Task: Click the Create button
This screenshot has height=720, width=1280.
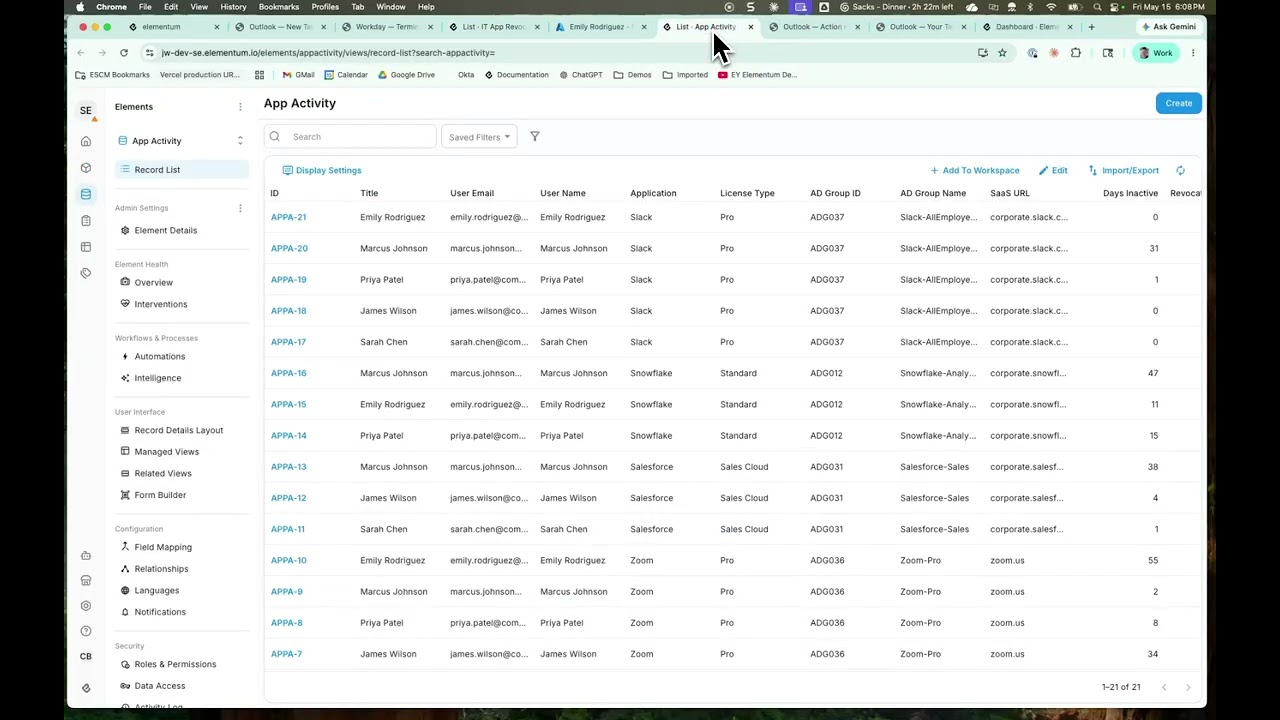Action: pyautogui.click(x=1179, y=103)
